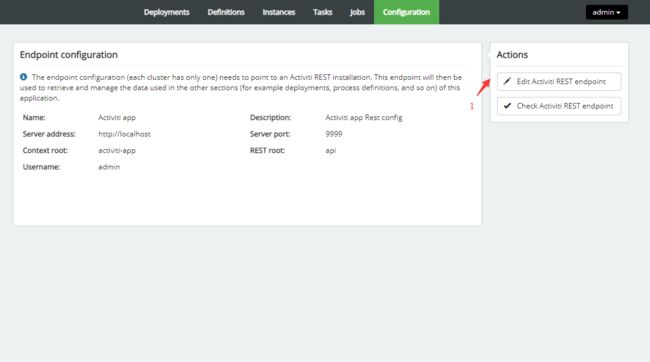The image size is (650, 362).
Task: Click the 'Context root:' label
Action: (x=45, y=151)
